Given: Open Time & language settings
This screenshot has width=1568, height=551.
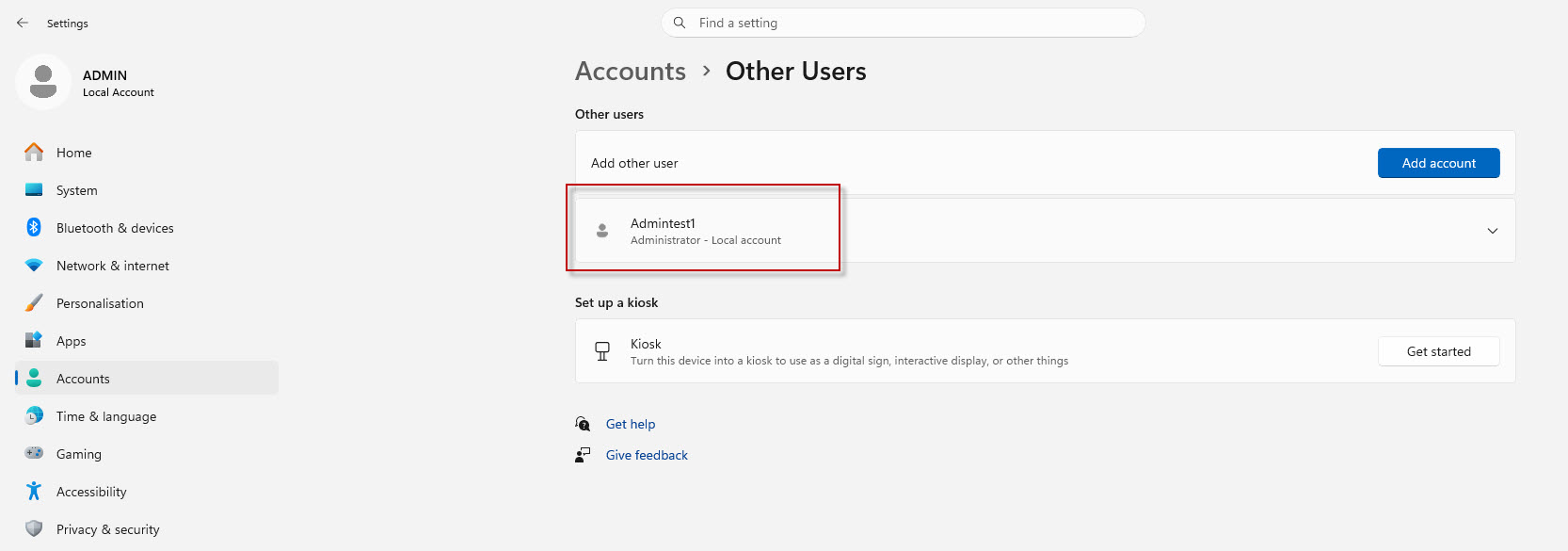Looking at the screenshot, I should point(147,415).
